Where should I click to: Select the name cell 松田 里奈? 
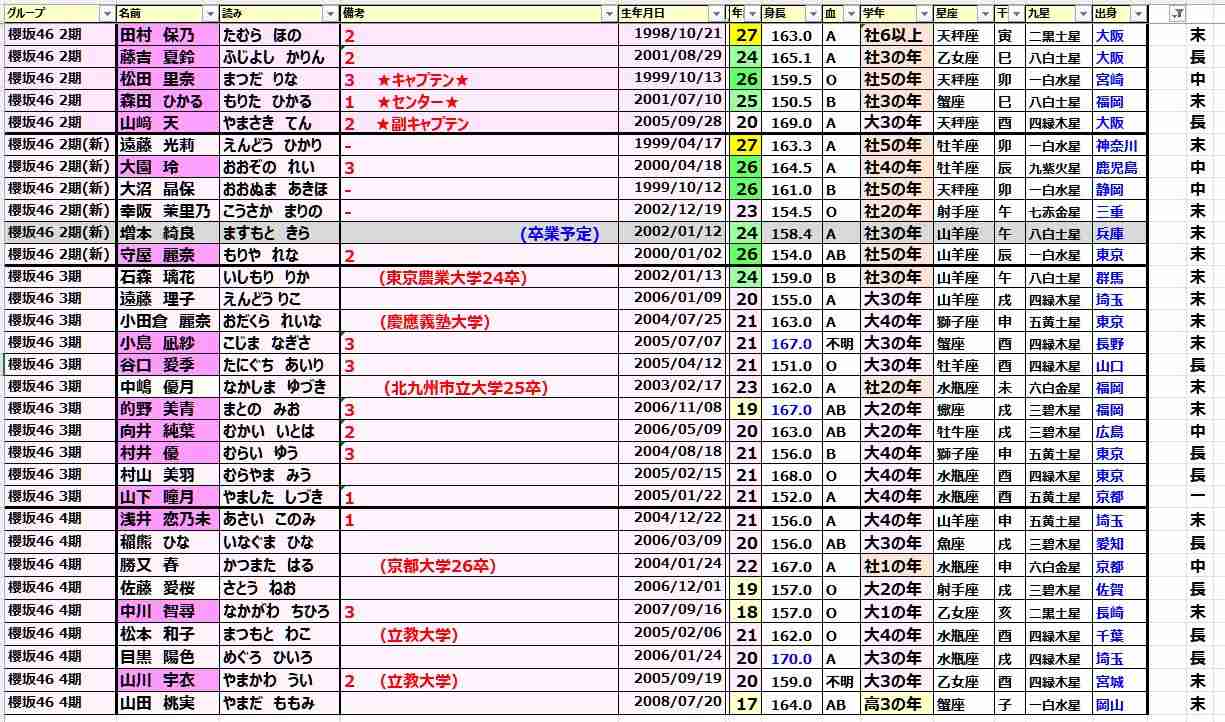(167, 79)
